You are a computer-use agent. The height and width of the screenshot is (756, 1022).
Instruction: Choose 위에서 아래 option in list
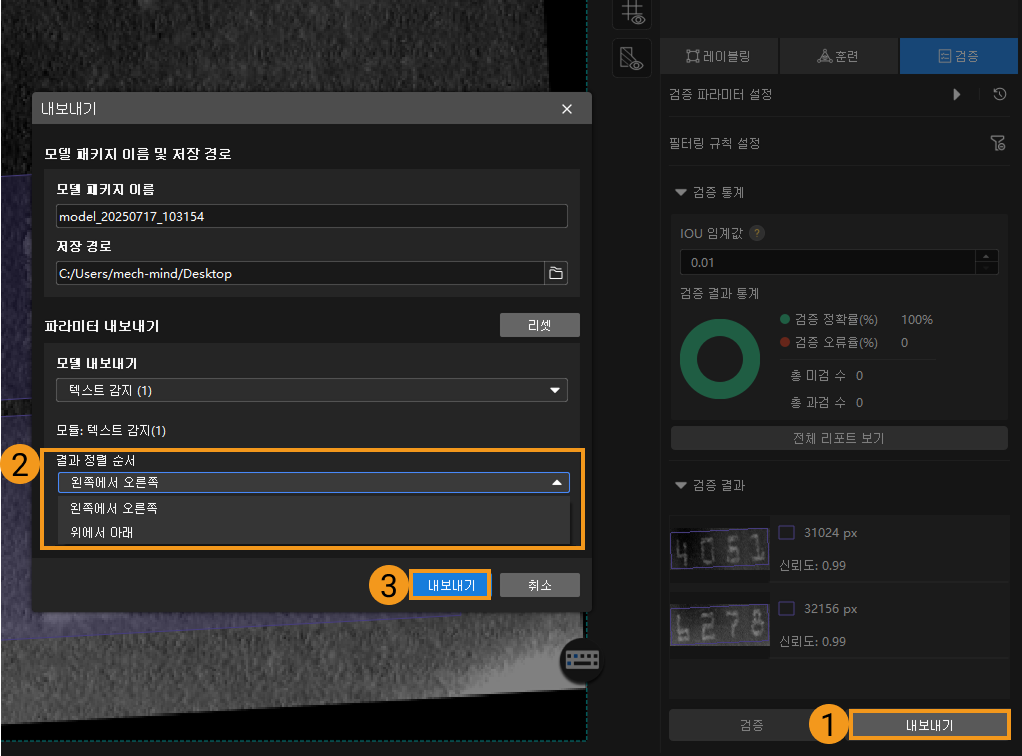(314, 532)
